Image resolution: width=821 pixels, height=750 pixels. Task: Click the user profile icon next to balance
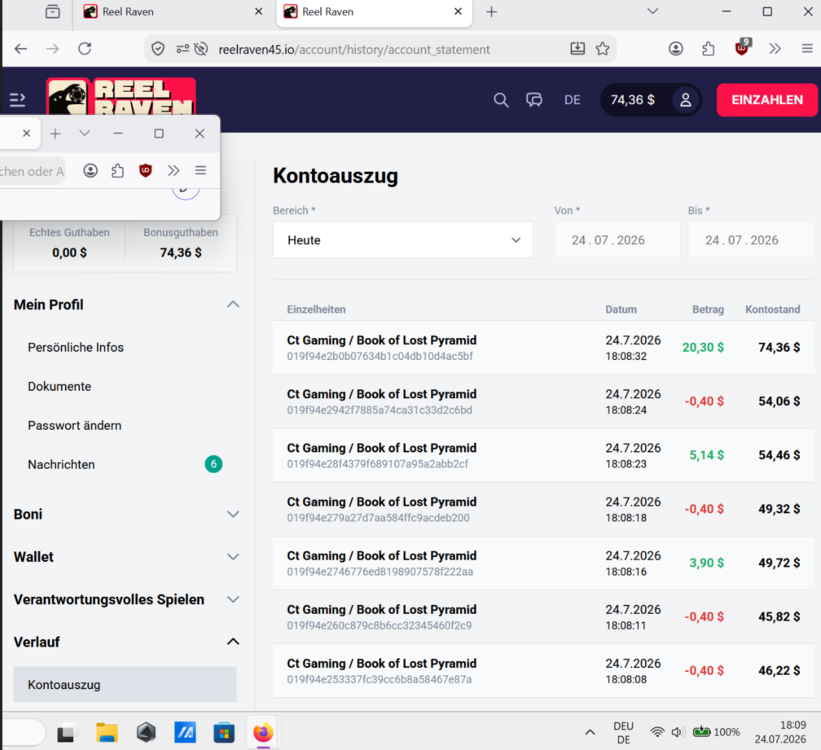click(x=685, y=100)
